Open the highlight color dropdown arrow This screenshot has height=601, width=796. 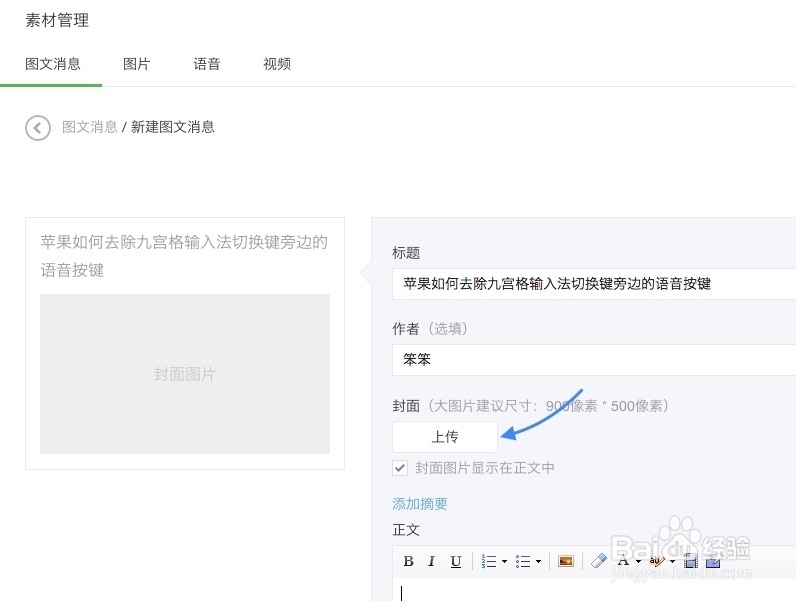(x=673, y=561)
